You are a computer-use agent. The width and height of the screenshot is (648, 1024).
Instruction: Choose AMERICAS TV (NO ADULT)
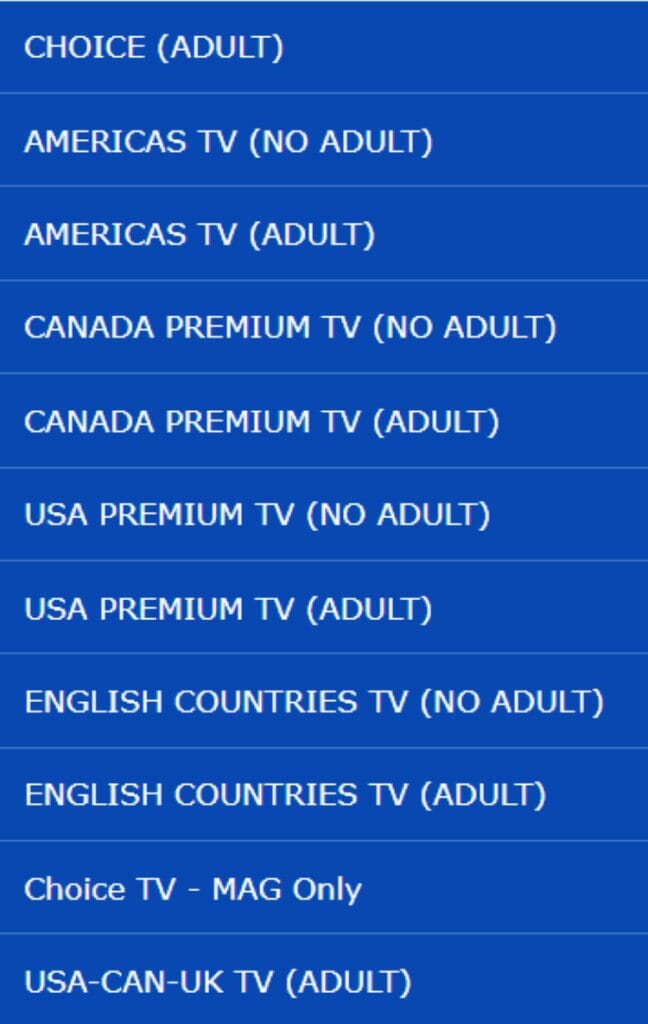pos(324,140)
